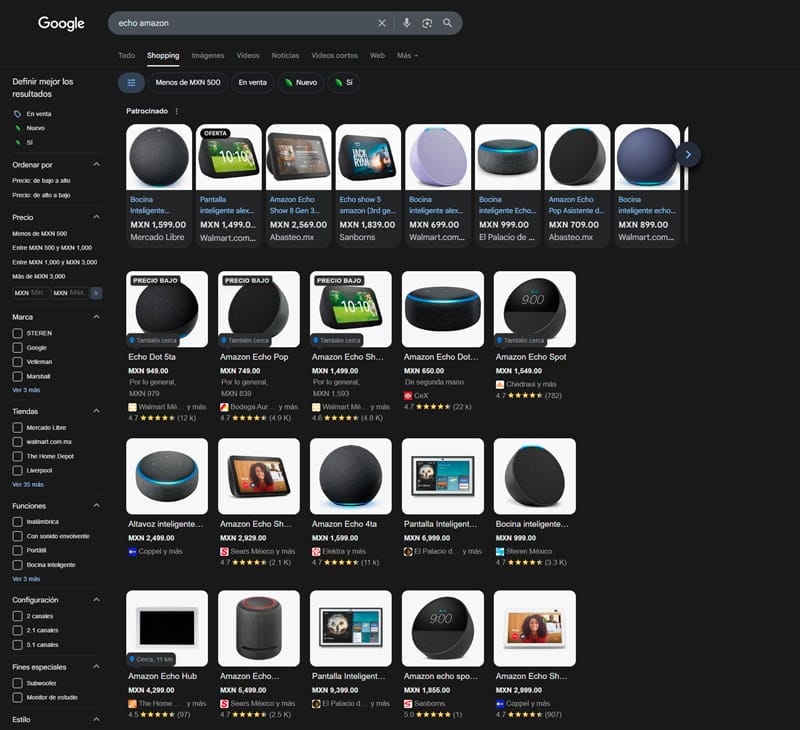
Task: Check the 2.1 canales checkbox
Action: point(17,631)
